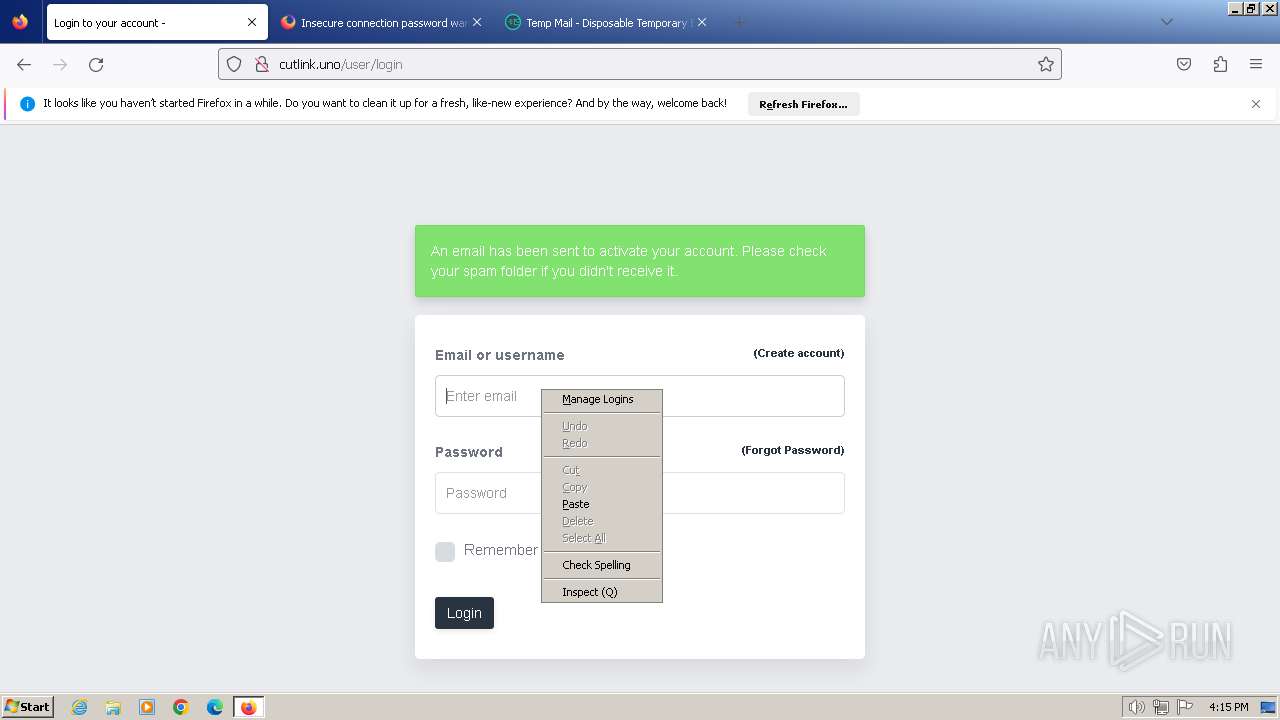Choose Paste from context menu
Image resolution: width=1280 pixels, height=720 pixels.
click(602, 504)
